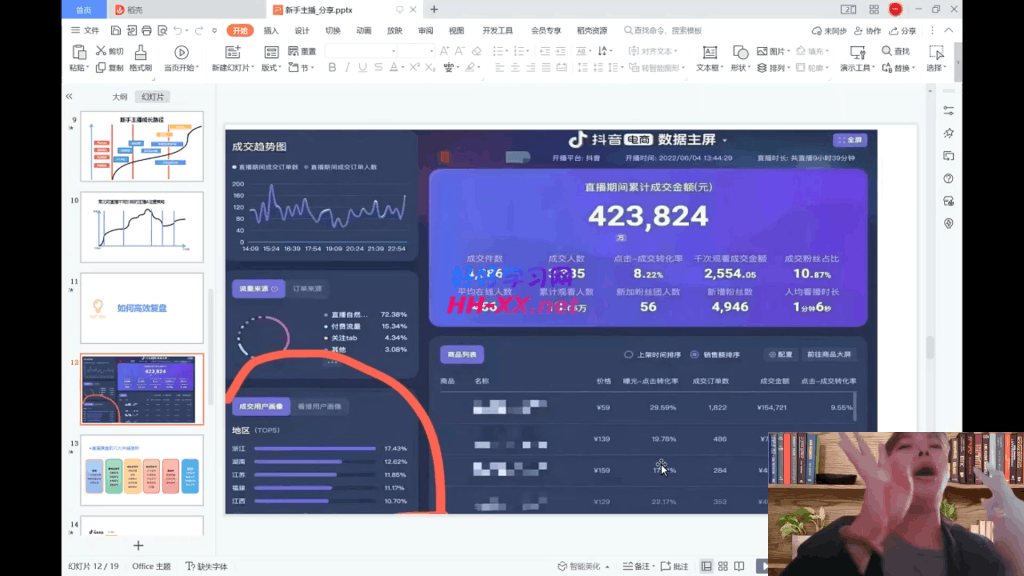Switch to the Animation (动画) ribbon tab
Viewport: 1024px width, 576px height.
[364, 31]
